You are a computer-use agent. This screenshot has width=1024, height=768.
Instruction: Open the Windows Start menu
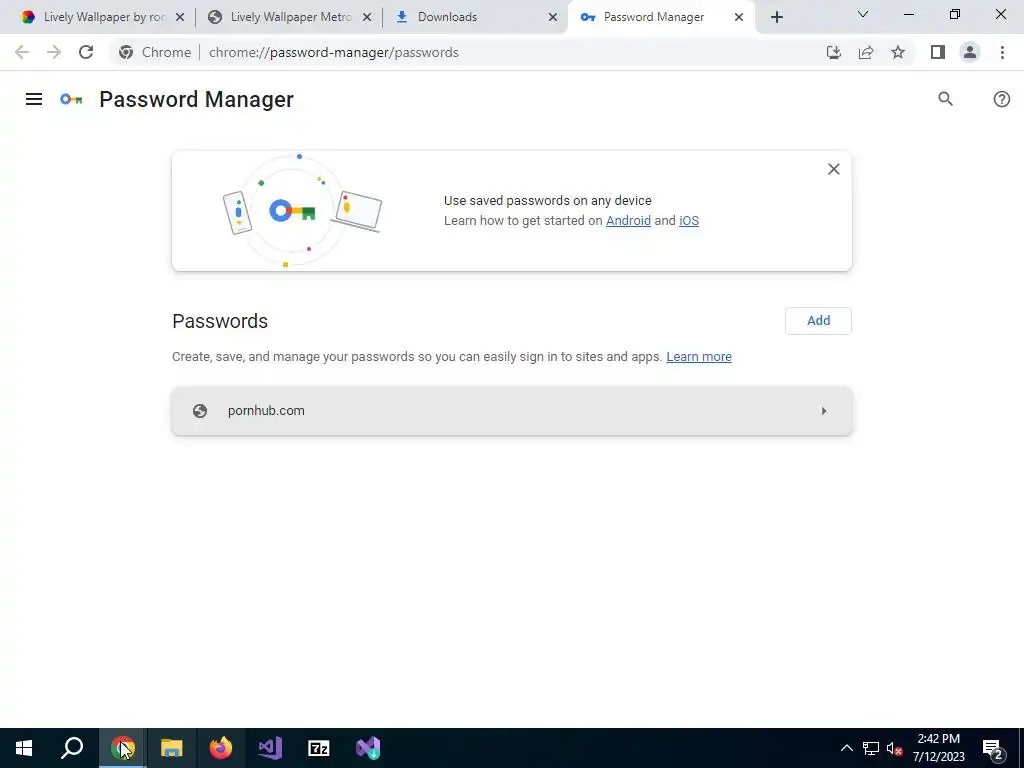24,748
